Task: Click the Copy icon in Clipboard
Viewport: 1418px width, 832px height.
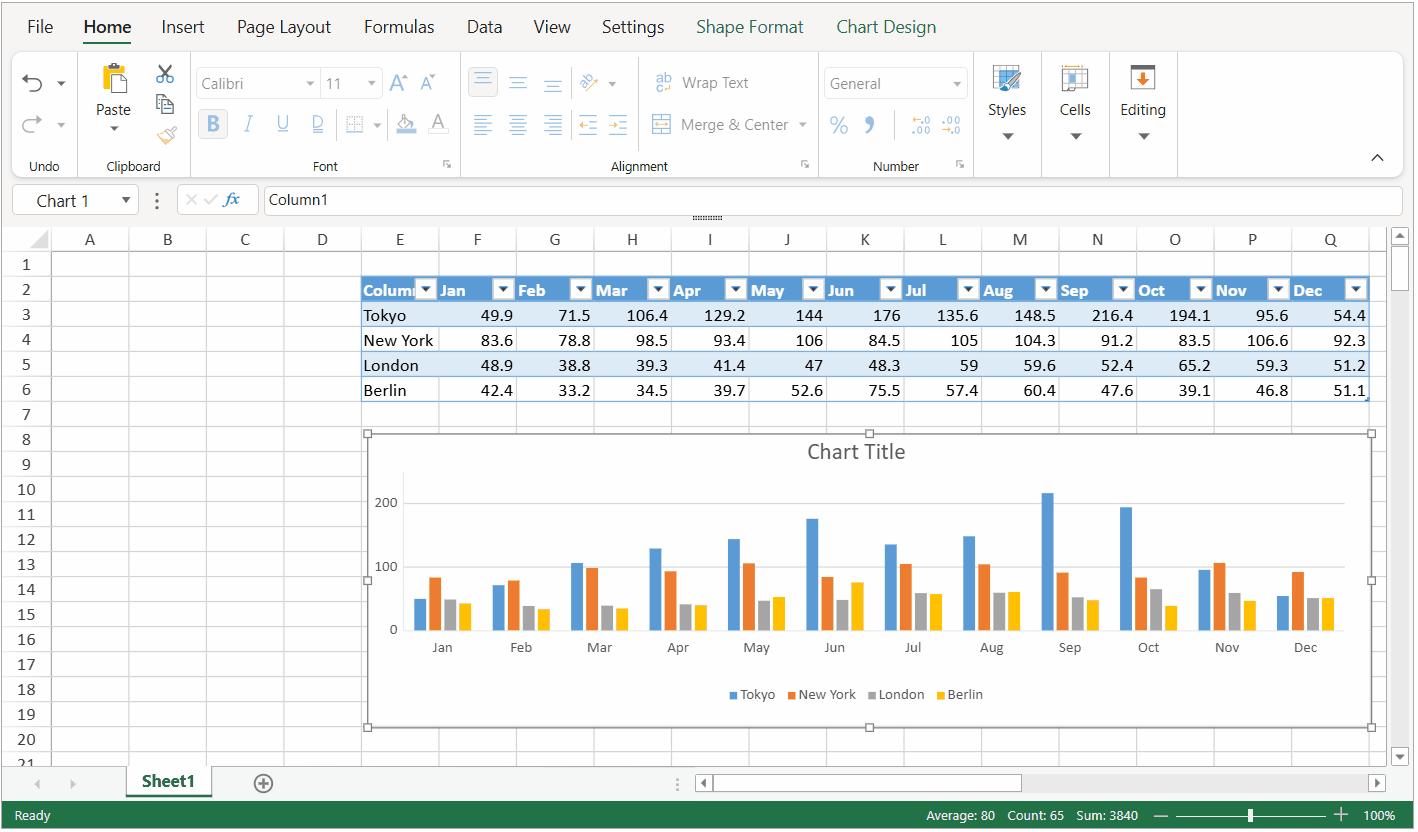Action: [x=165, y=104]
